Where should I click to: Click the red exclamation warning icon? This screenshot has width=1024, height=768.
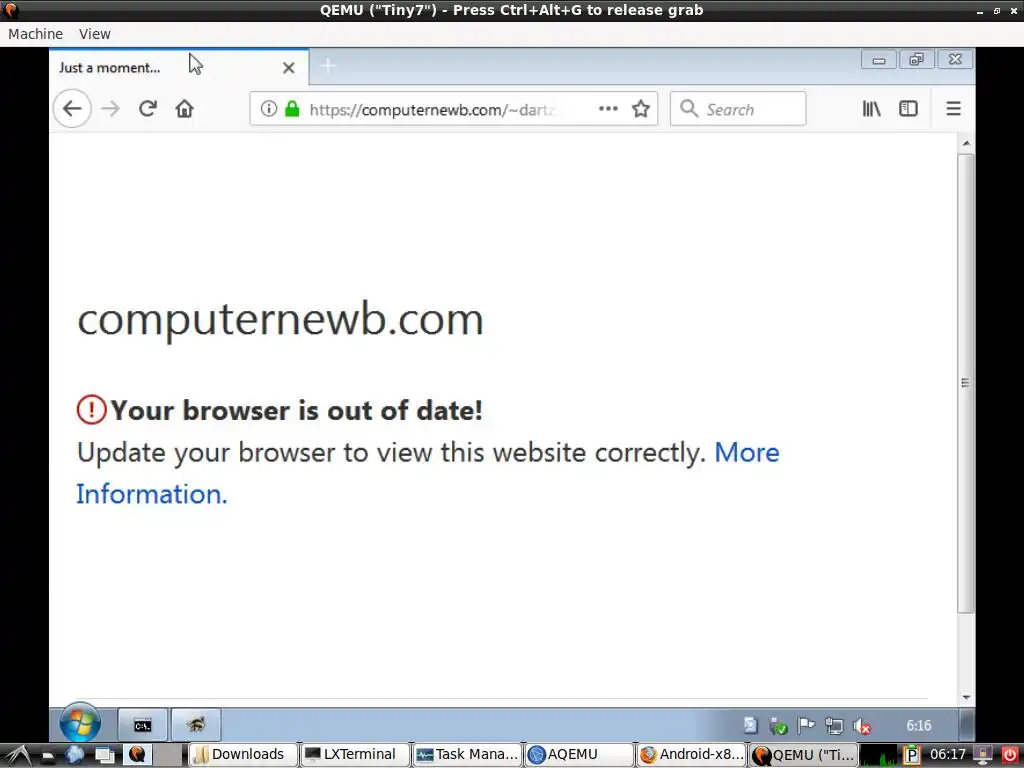91,410
